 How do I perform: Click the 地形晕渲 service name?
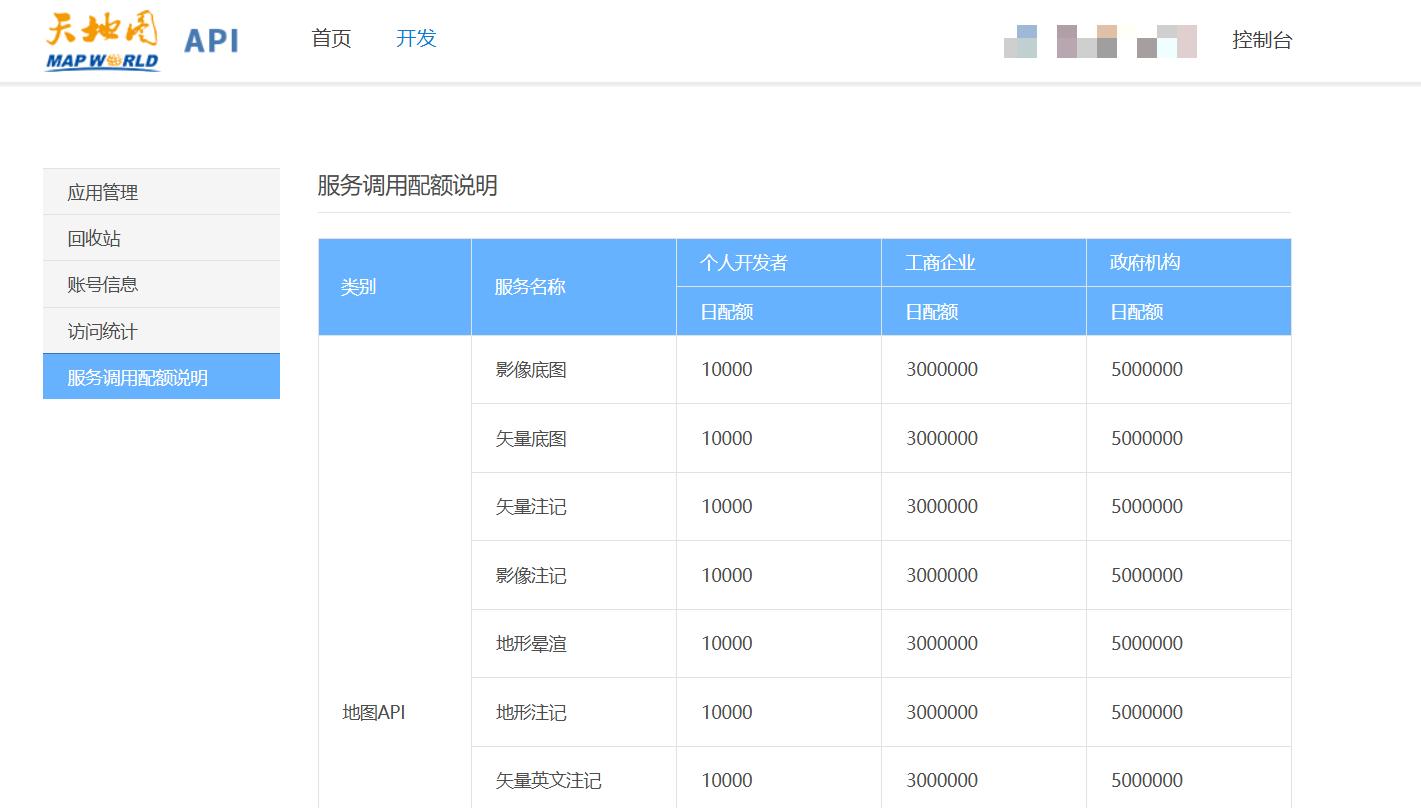coord(531,644)
